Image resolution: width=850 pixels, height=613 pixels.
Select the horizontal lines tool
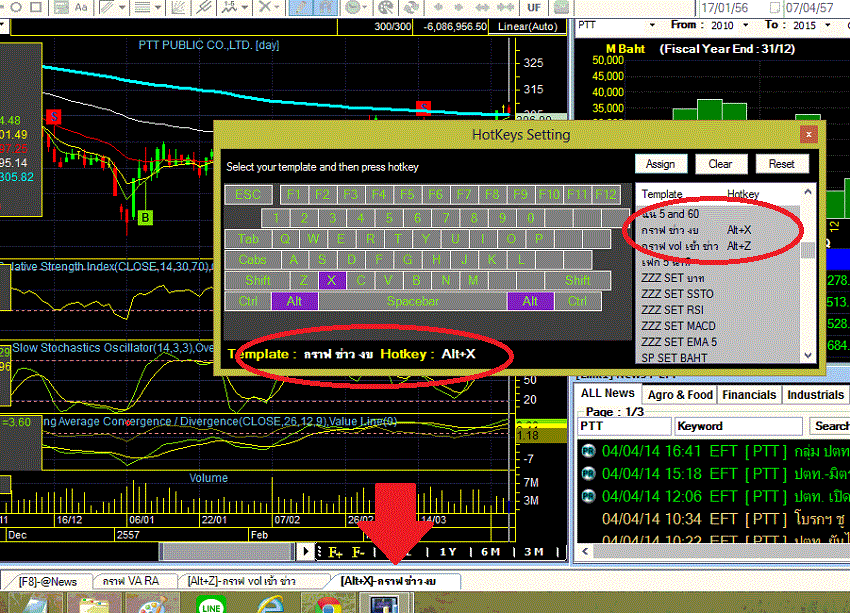(x=143, y=7)
